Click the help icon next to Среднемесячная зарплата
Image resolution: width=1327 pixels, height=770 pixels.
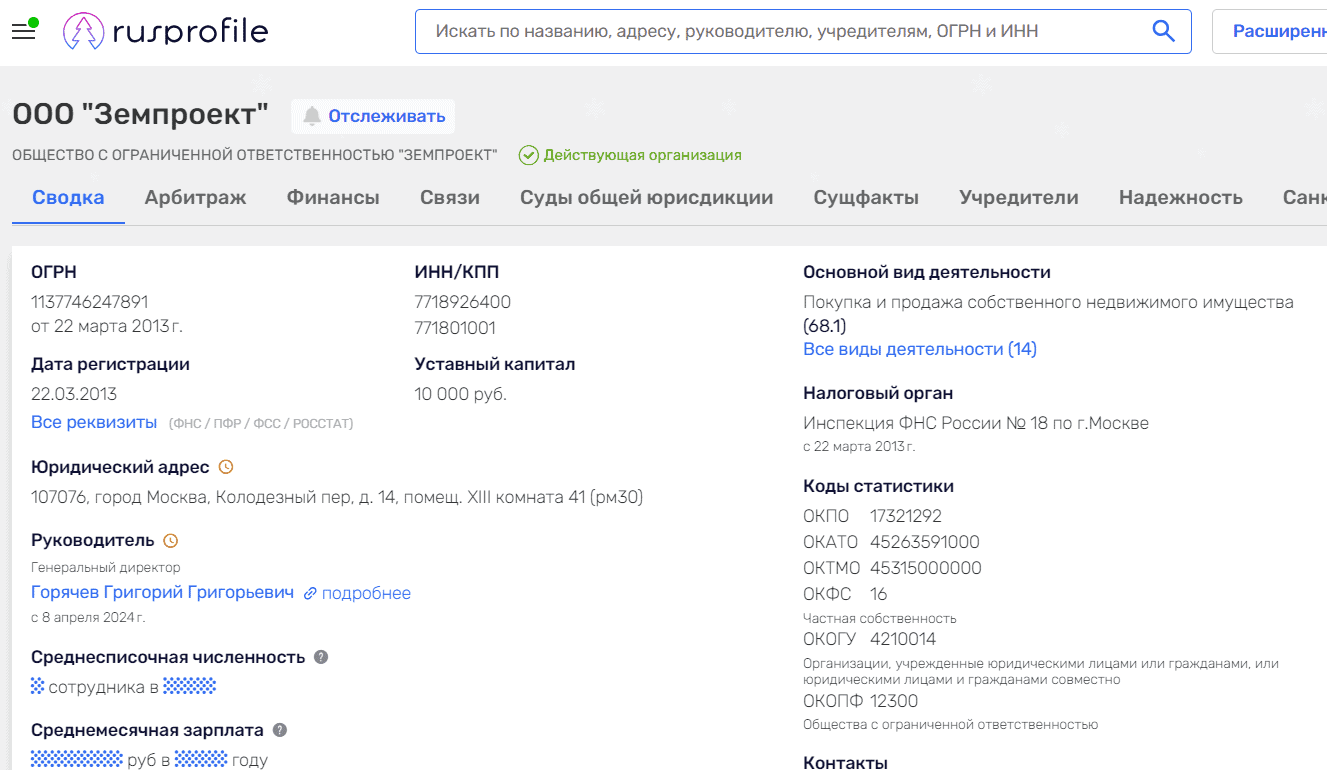(x=278, y=729)
